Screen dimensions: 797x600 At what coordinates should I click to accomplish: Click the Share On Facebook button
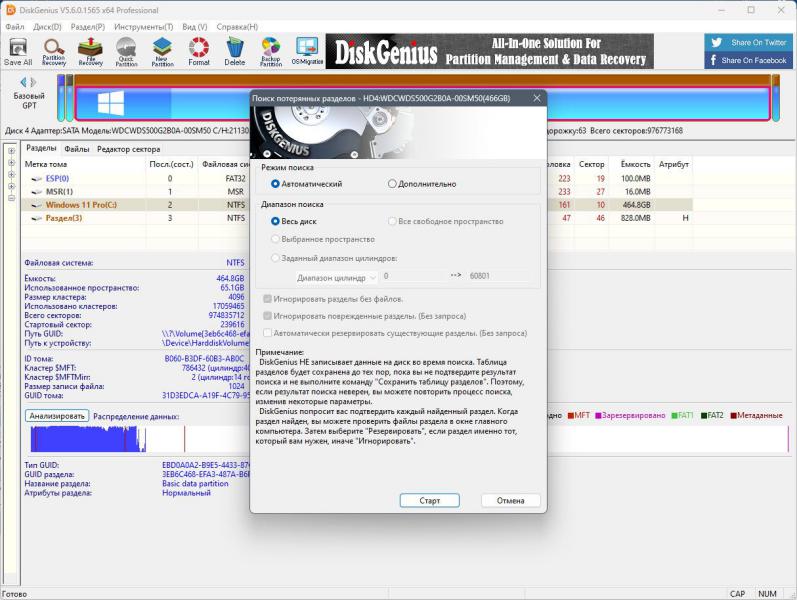coord(750,60)
